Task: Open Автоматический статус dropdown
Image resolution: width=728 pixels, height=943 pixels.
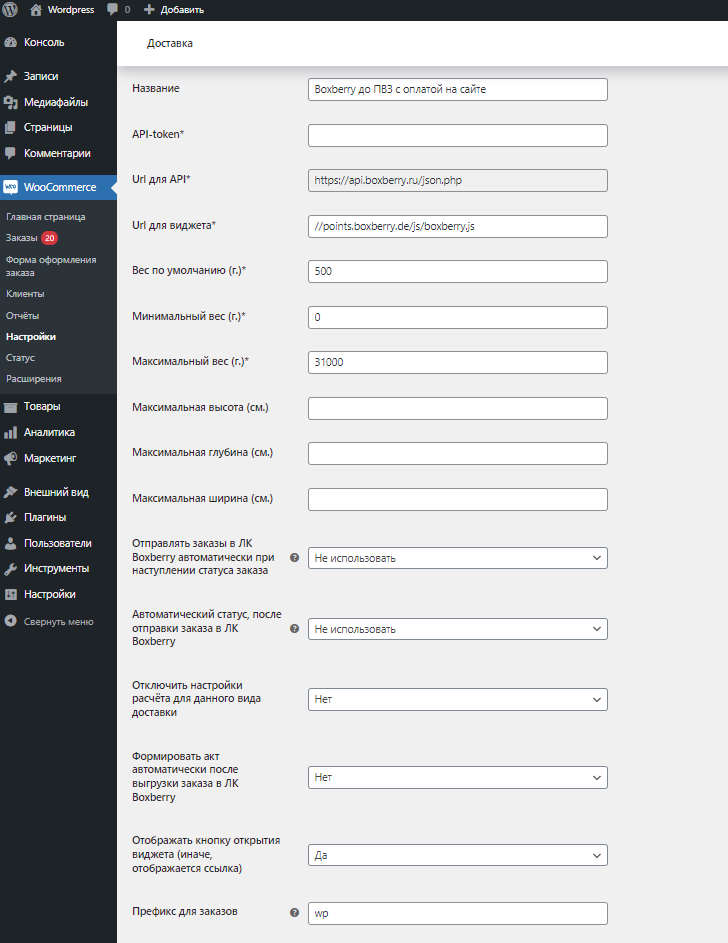Action: 457,629
